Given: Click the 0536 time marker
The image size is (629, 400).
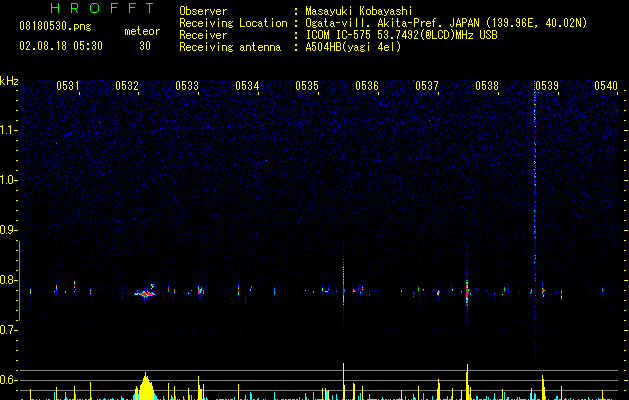Looking at the screenshot, I should 367,85.
